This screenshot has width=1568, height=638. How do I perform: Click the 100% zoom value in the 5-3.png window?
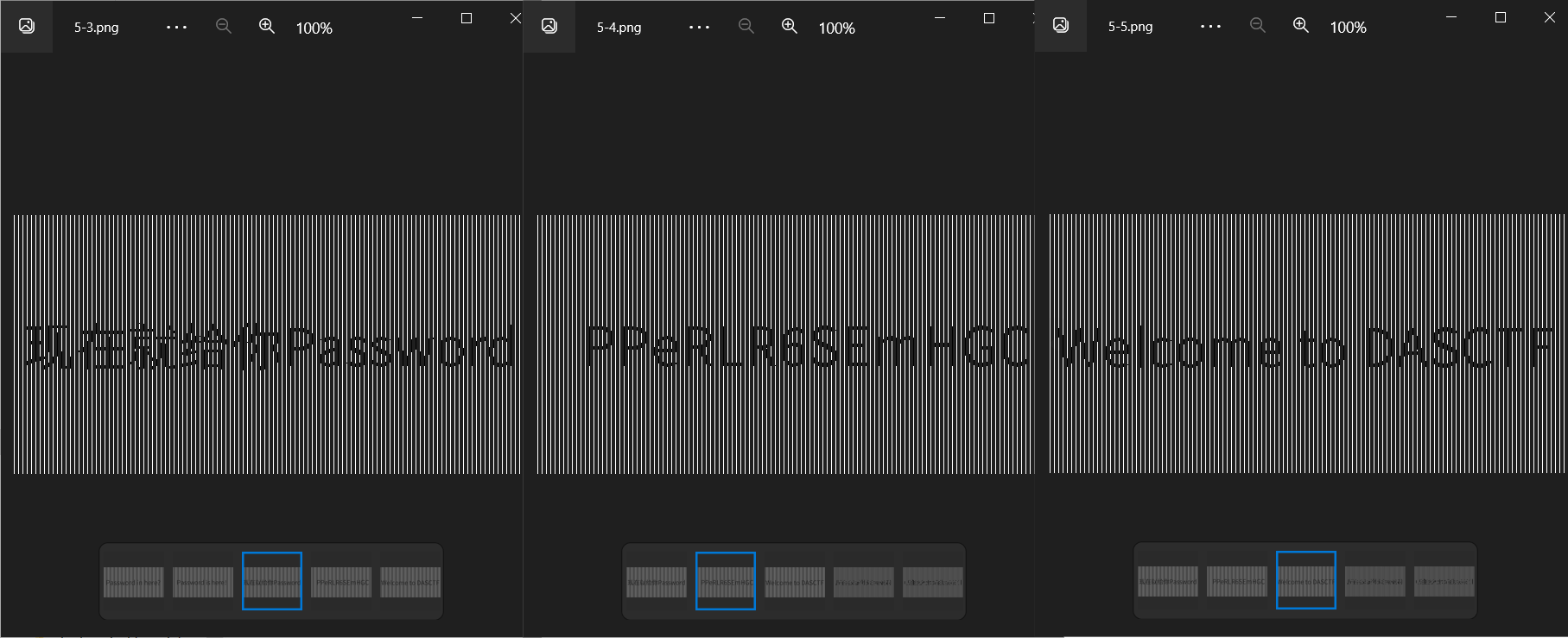314,28
